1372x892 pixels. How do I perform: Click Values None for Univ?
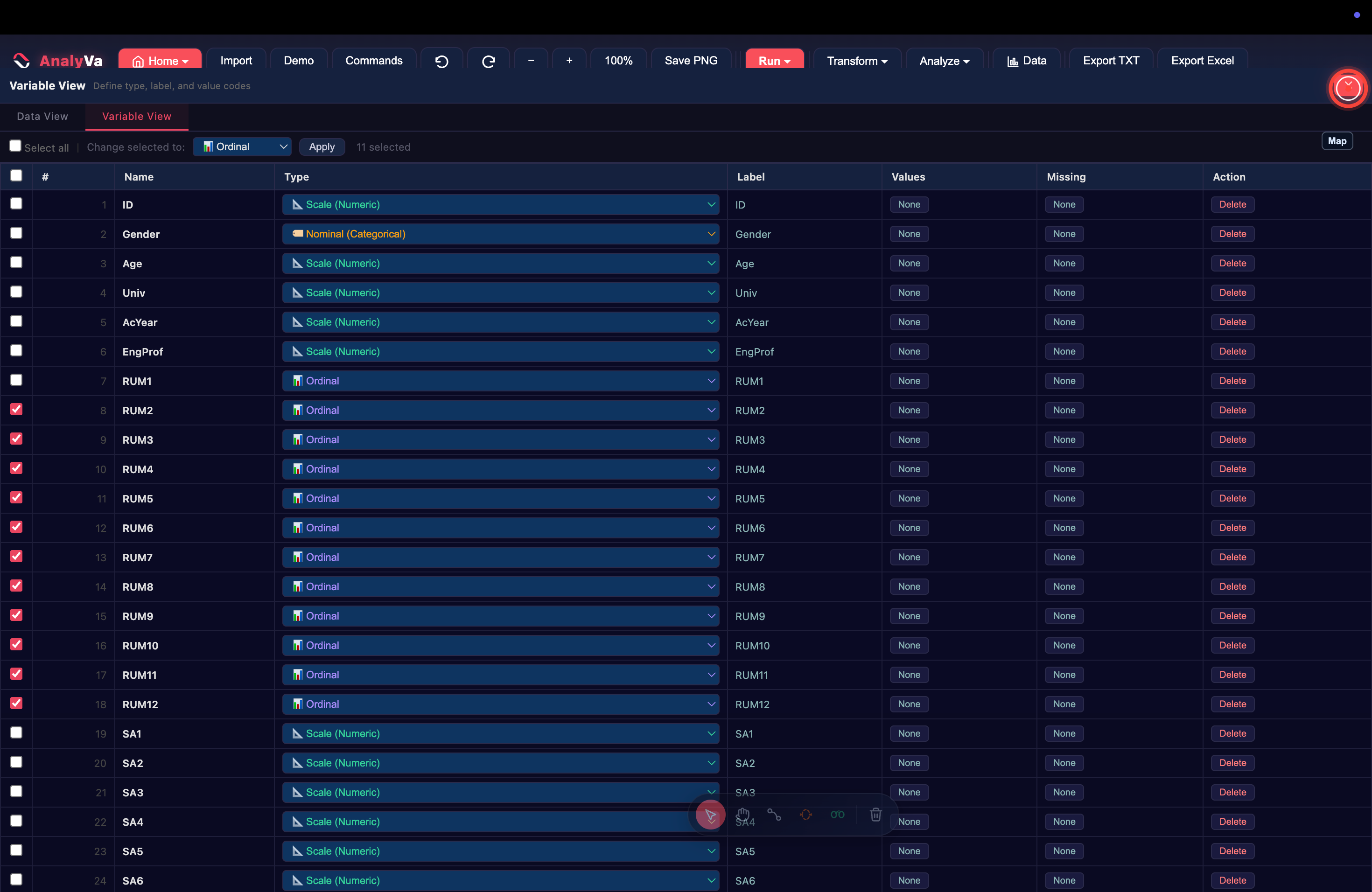pyautogui.click(x=909, y=293)
